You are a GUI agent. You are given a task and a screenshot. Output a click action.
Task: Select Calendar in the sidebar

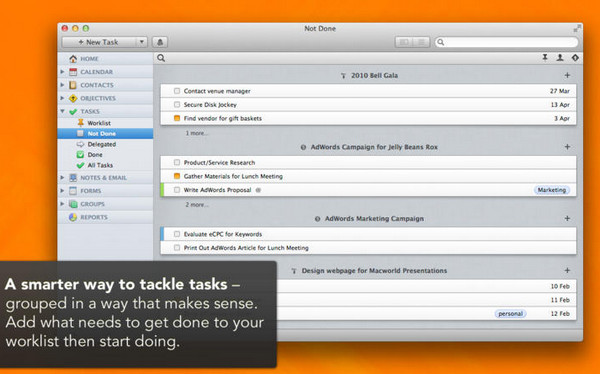105,72
